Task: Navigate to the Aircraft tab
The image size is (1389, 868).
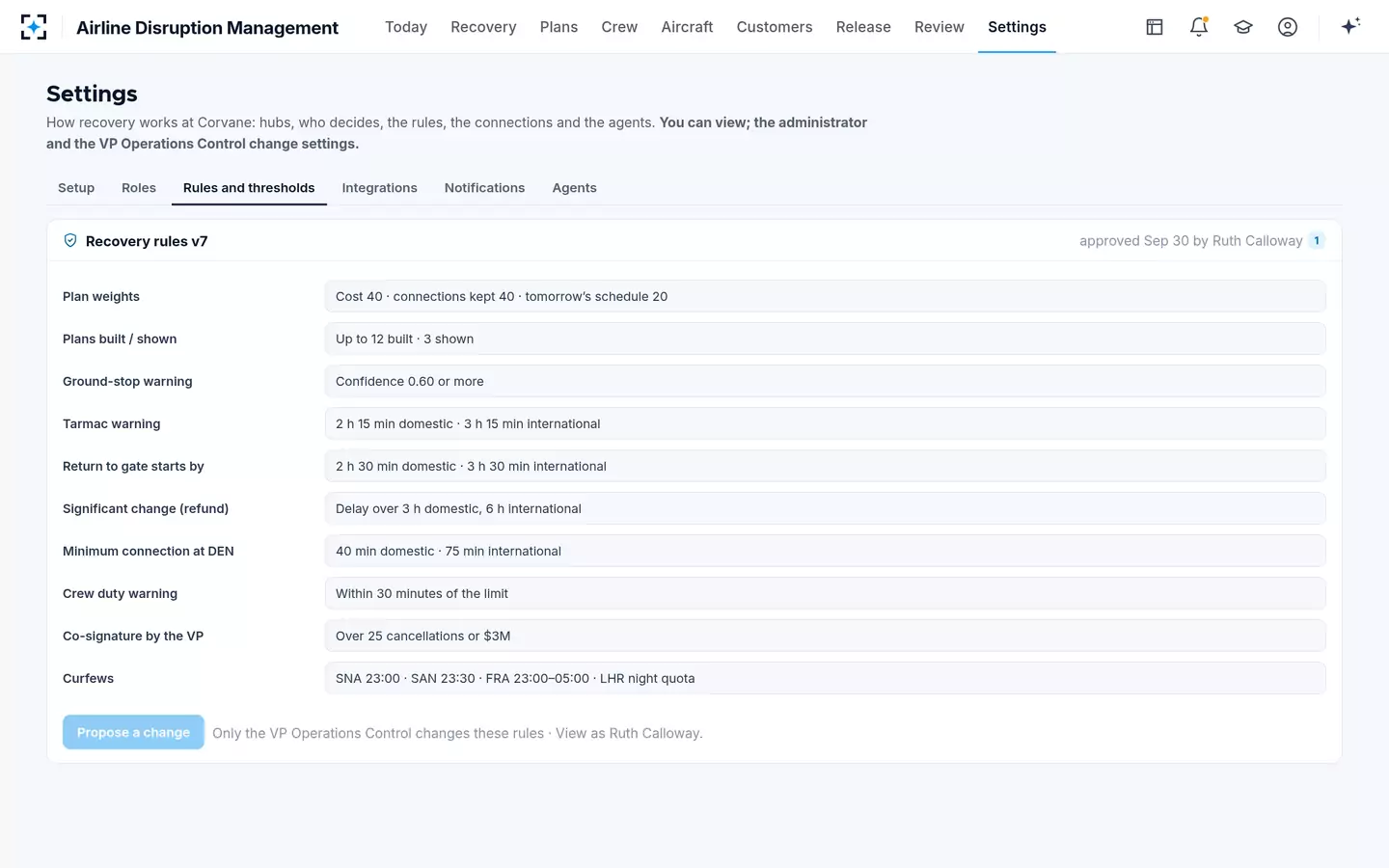Action: click(687, 27)
